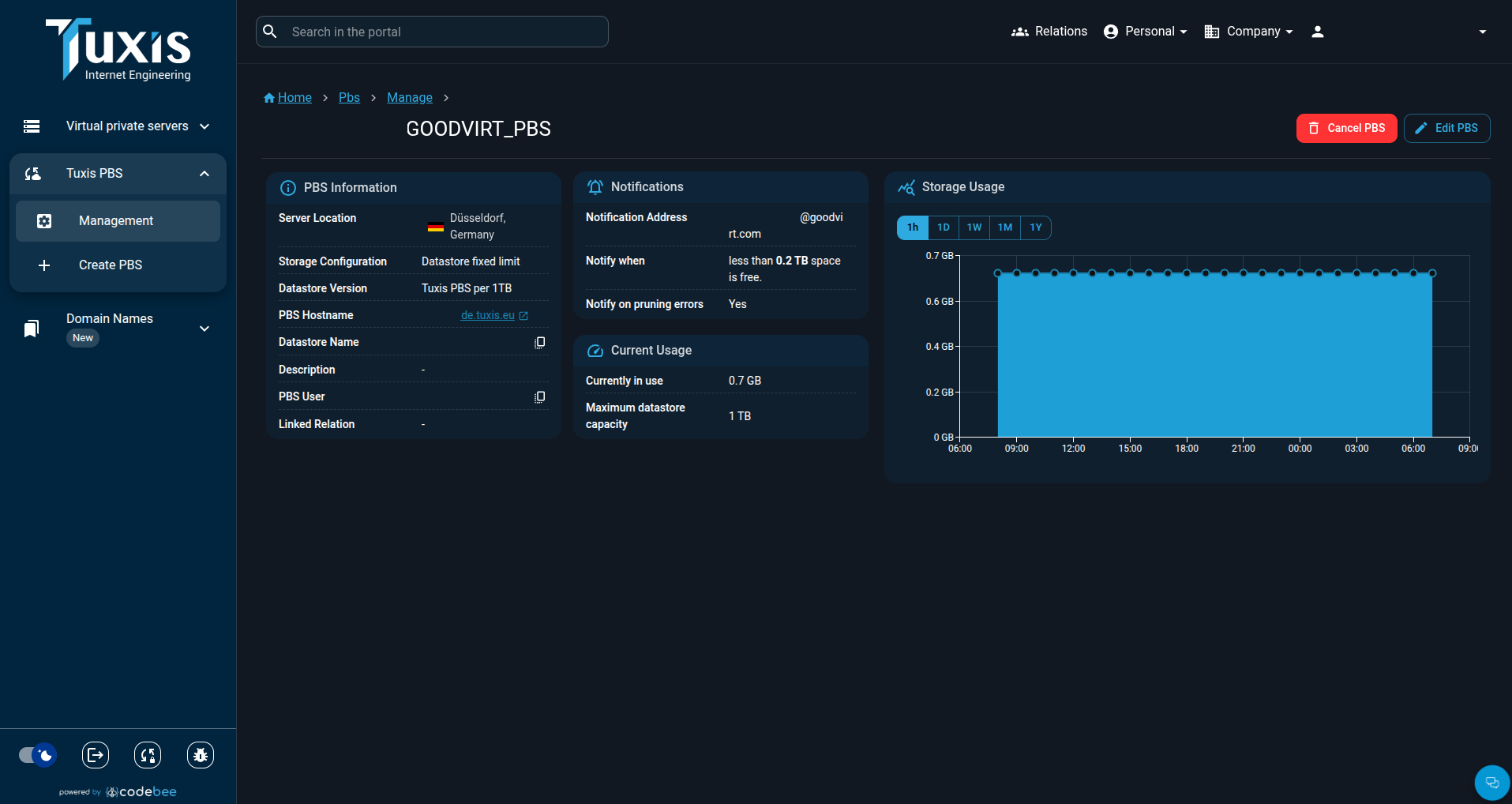
Task: Click the Notifications bell icon
Action: (x=595, y=187)
